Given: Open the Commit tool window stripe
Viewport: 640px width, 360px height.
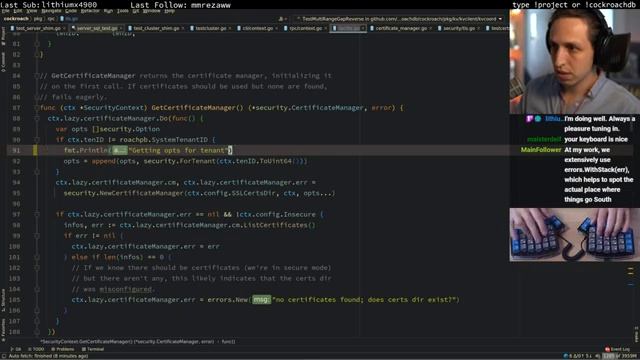Looking at the screenshot, I should (3, 62).
